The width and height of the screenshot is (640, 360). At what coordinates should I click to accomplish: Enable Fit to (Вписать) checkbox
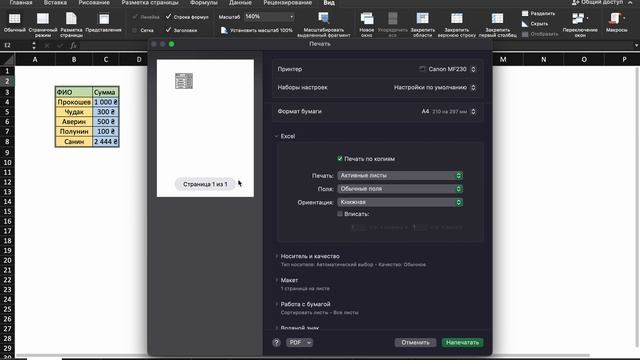point(340,214)
